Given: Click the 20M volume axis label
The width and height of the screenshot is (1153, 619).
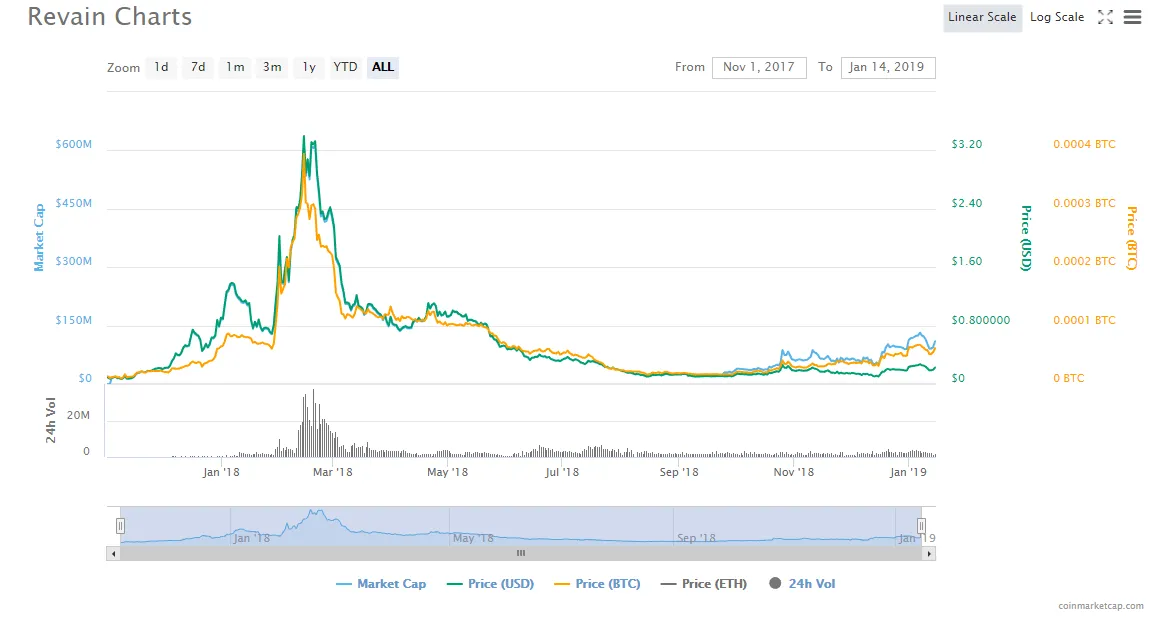Looking at the screenshot, I should click(78, 415).
